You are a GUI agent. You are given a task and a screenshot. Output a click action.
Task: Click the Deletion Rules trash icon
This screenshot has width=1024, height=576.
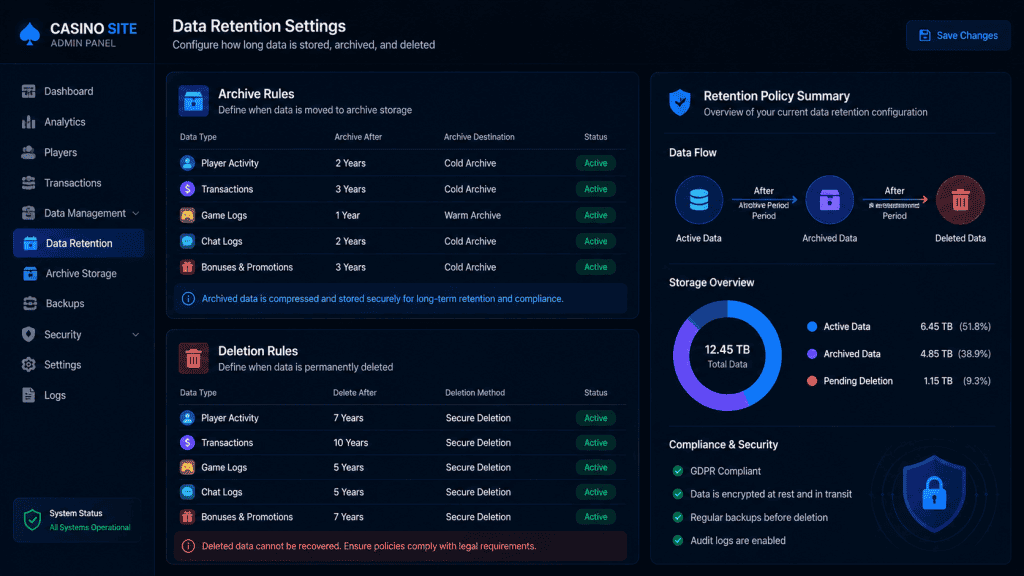[193, 358]
